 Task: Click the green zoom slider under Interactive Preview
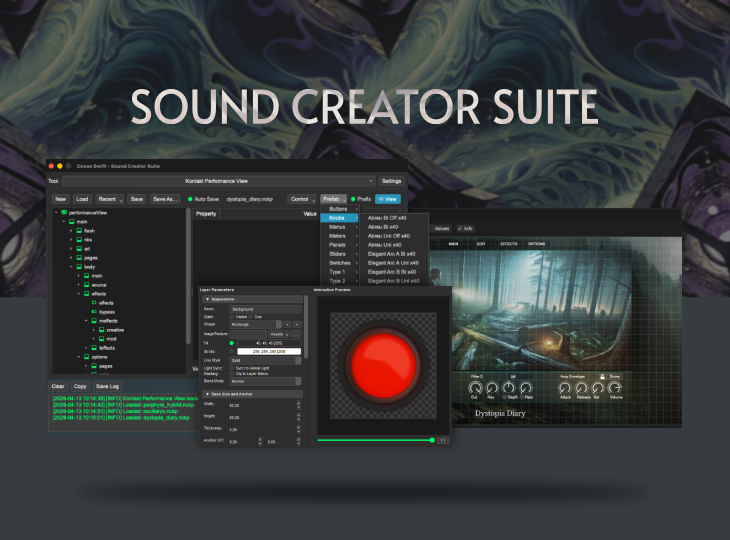tap(376, 440)
